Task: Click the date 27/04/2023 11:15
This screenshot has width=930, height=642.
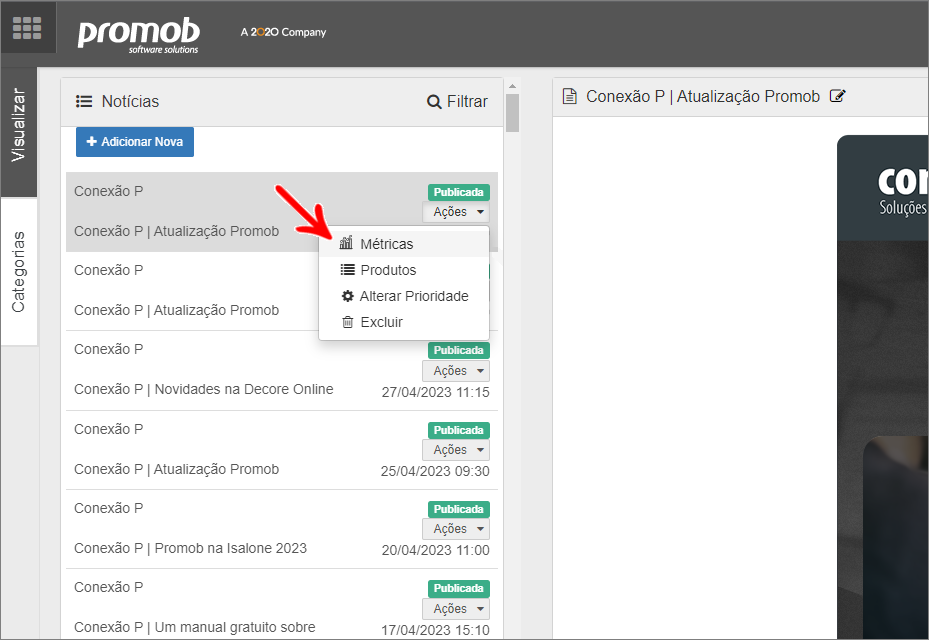Action: [435, 392]
